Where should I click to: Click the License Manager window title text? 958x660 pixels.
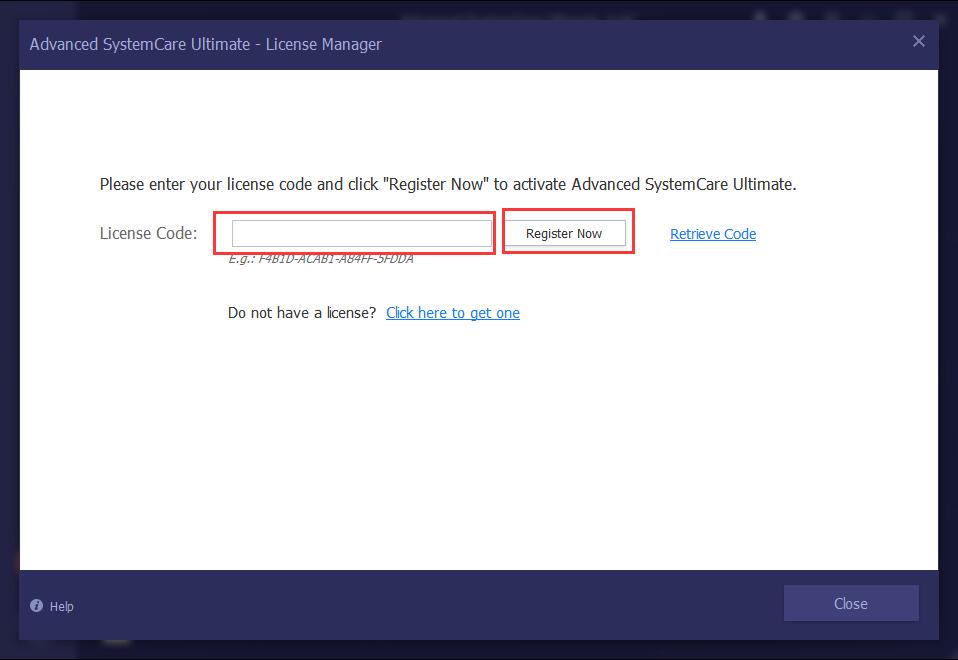pos(205,45)
